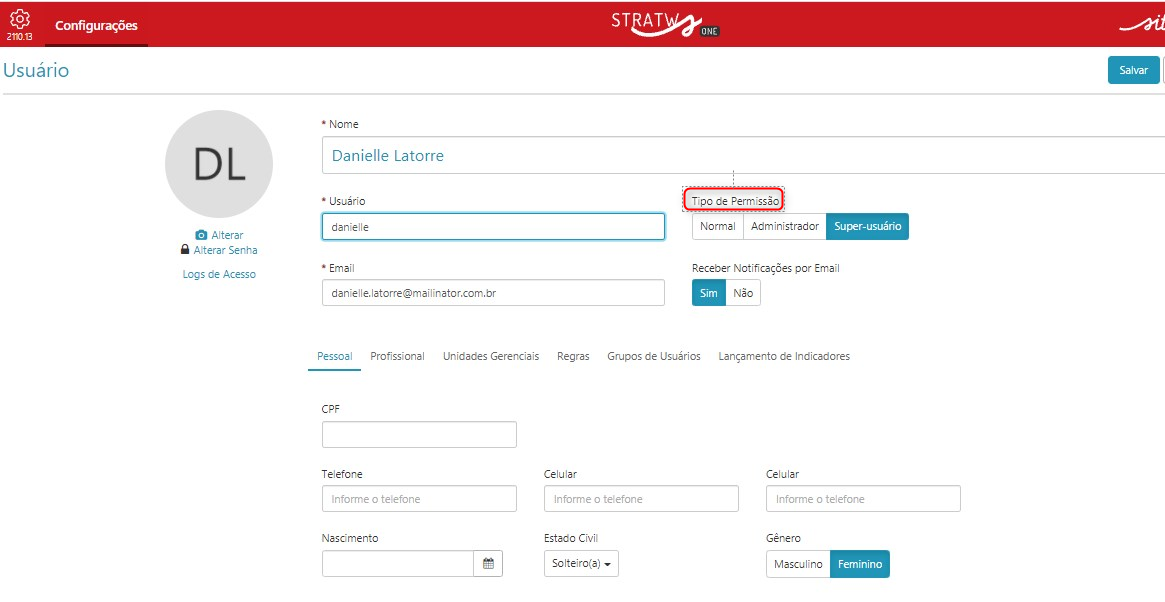The width and height of the screenshot is (1165, 602).
Task: Open the Grupos de Usuários tab
Action: [654, 356]
